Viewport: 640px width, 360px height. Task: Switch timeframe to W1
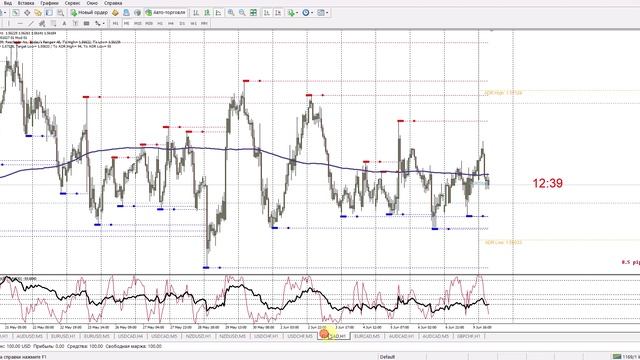(x=193, y=24)
